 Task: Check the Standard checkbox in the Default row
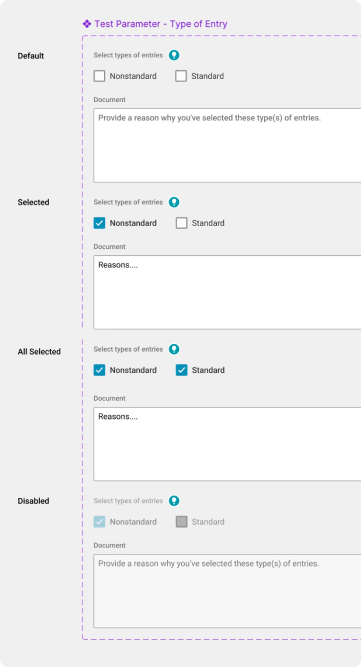(181, 76)
